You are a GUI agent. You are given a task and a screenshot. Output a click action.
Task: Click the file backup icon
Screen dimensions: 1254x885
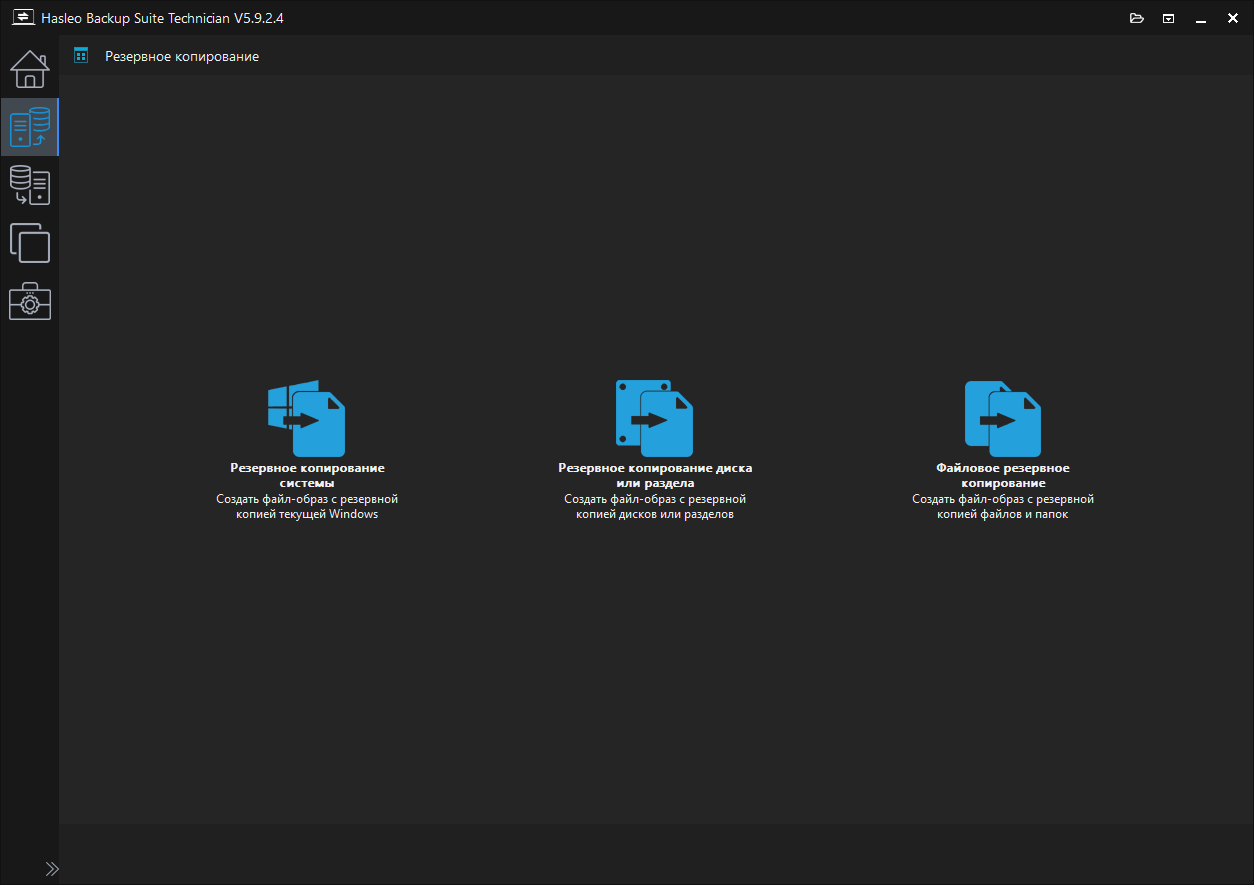click(x=1003, y=418)
